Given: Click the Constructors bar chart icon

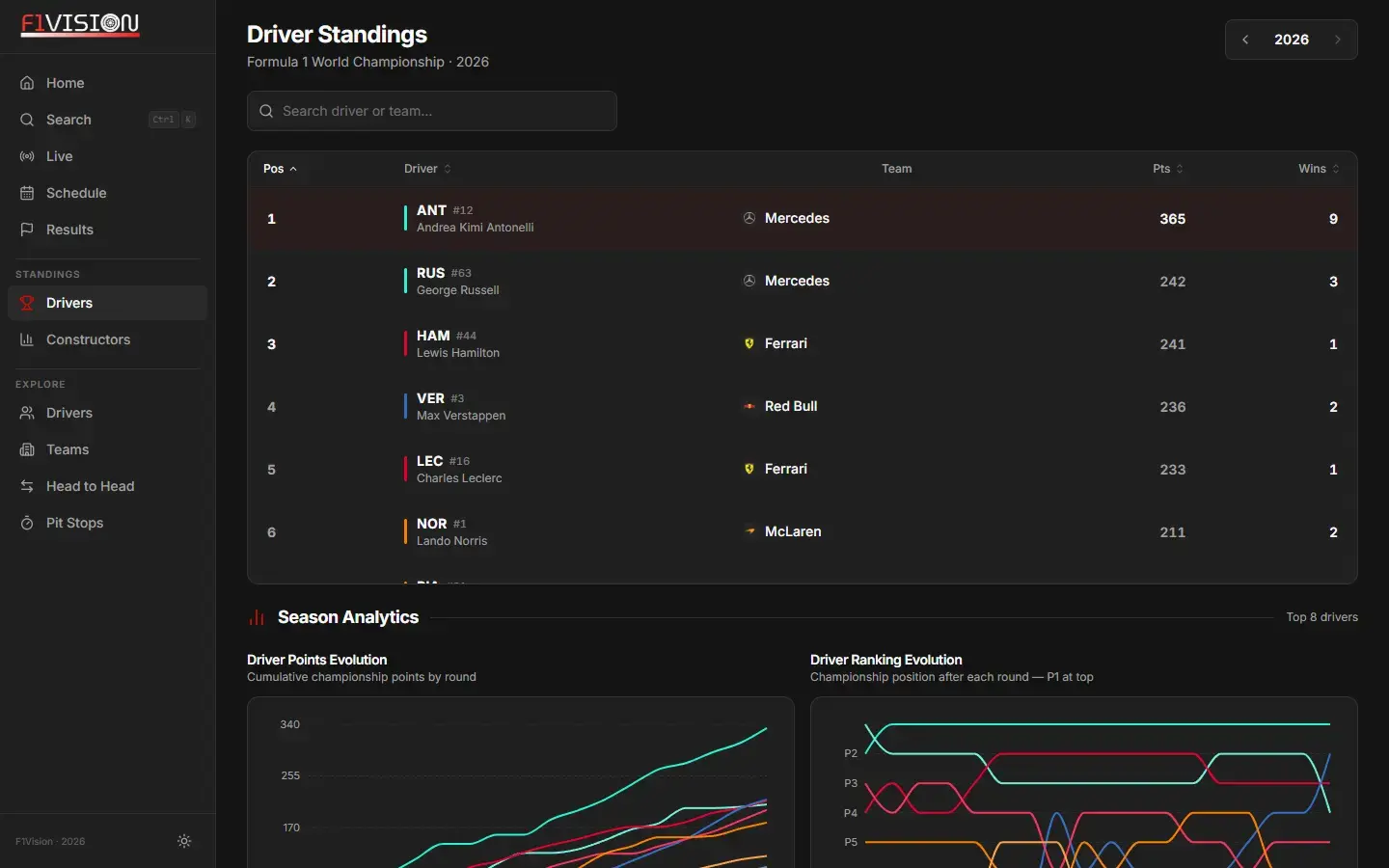Looking at the screenshot, I should point(27,339).
